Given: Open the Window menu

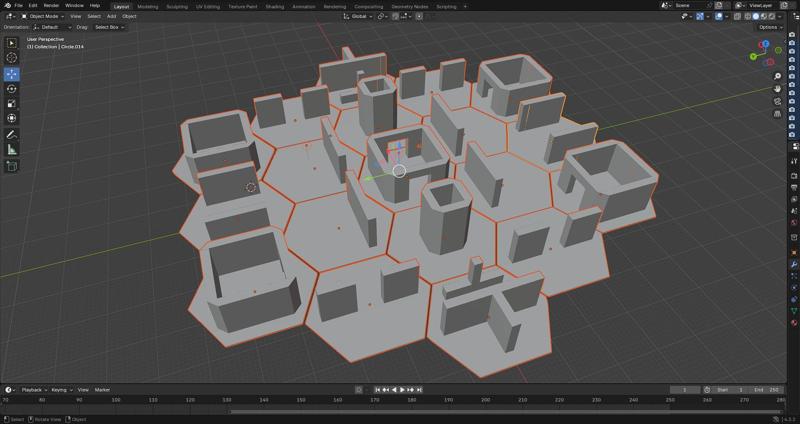Looking at the screenshot, I should pyautogui.click(x=74, y=6).
